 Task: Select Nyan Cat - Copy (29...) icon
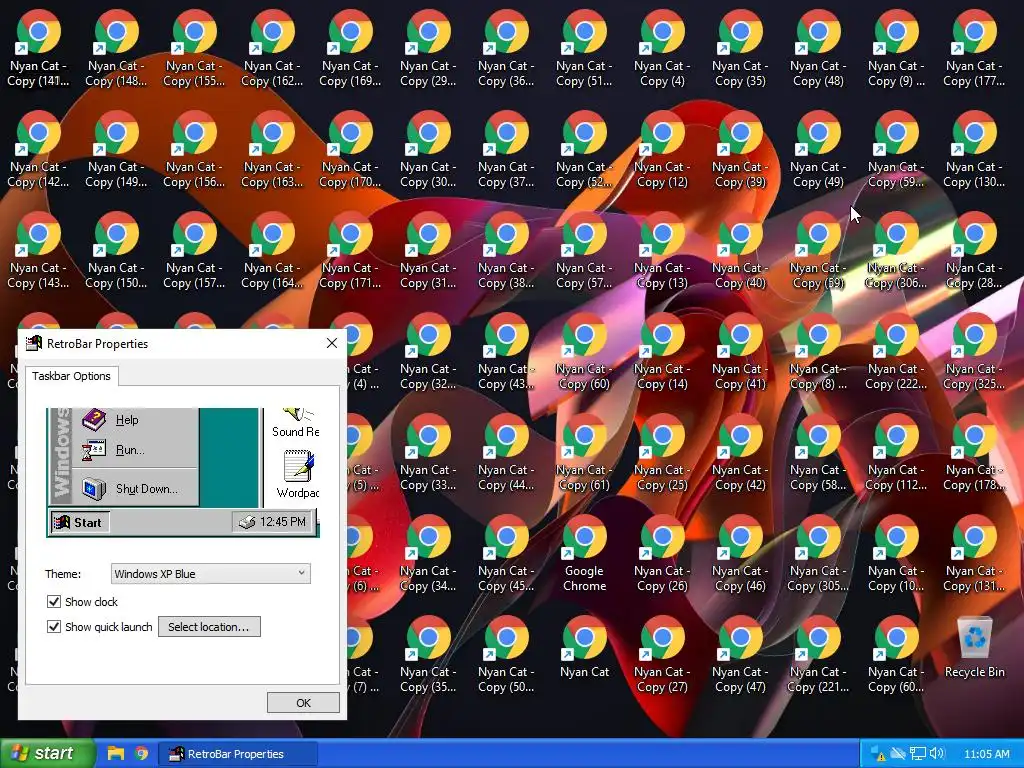[428, 48]
